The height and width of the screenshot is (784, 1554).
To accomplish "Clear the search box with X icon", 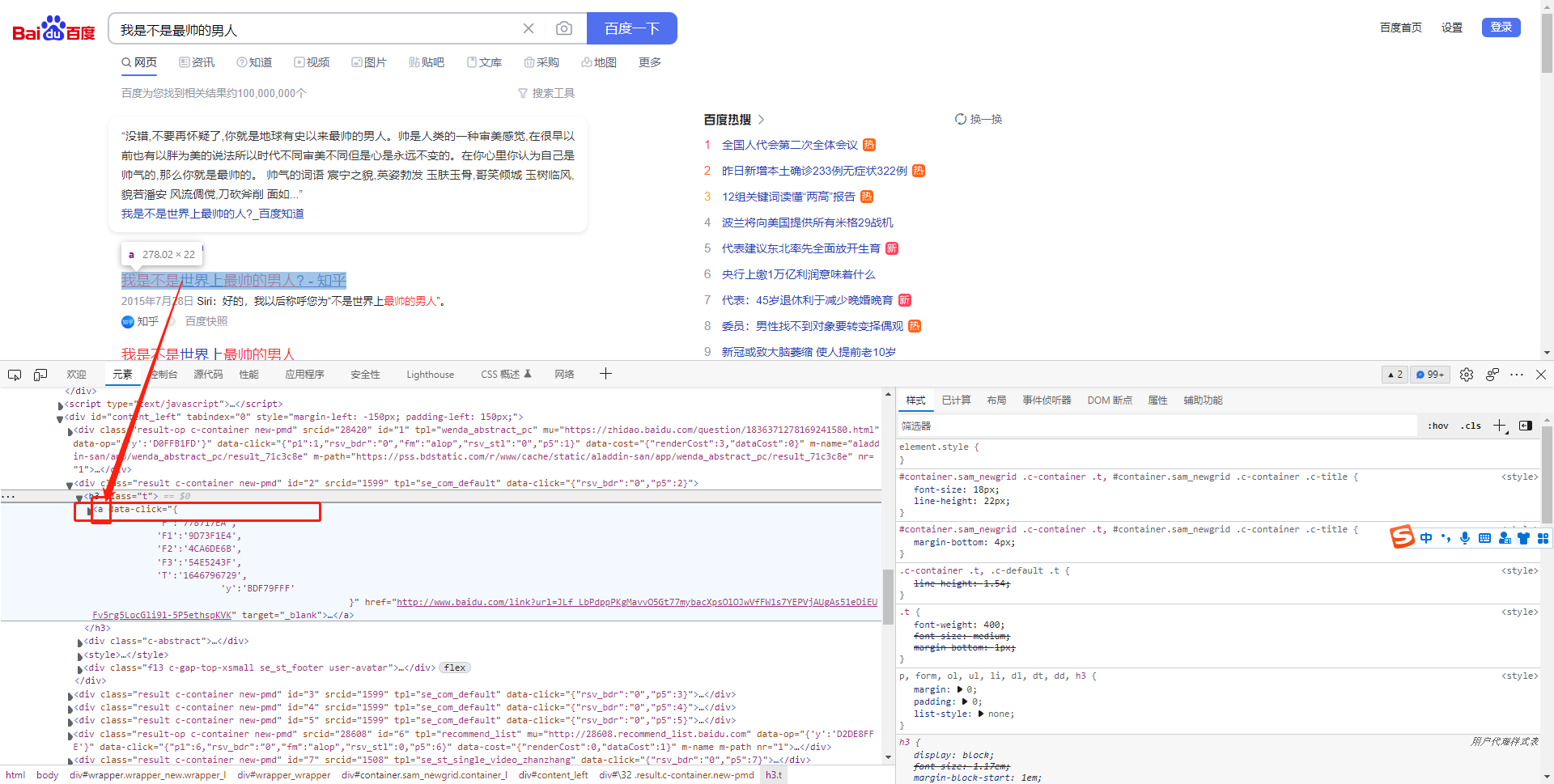I will [x=529, y=28].
